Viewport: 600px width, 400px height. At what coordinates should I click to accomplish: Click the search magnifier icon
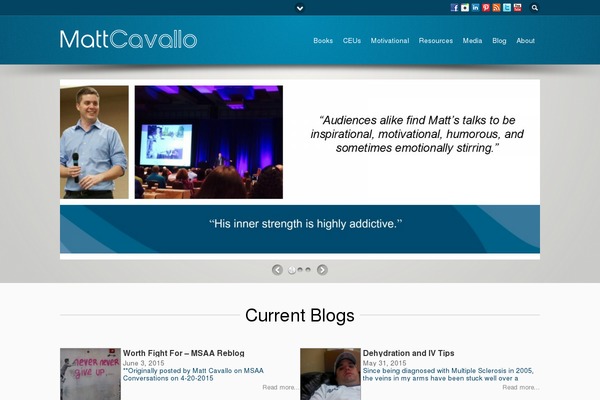pos(535,8)
